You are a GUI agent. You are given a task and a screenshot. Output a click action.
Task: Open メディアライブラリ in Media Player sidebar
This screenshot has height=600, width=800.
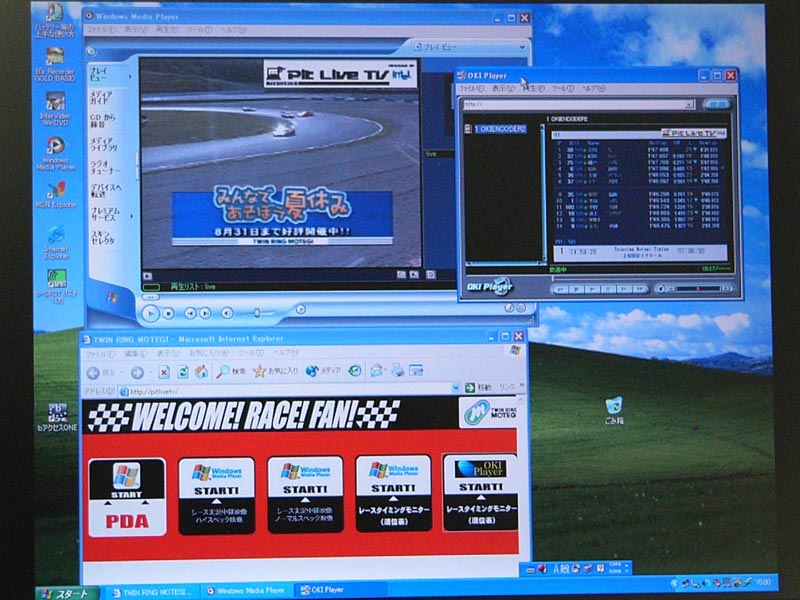pos(104,144)
